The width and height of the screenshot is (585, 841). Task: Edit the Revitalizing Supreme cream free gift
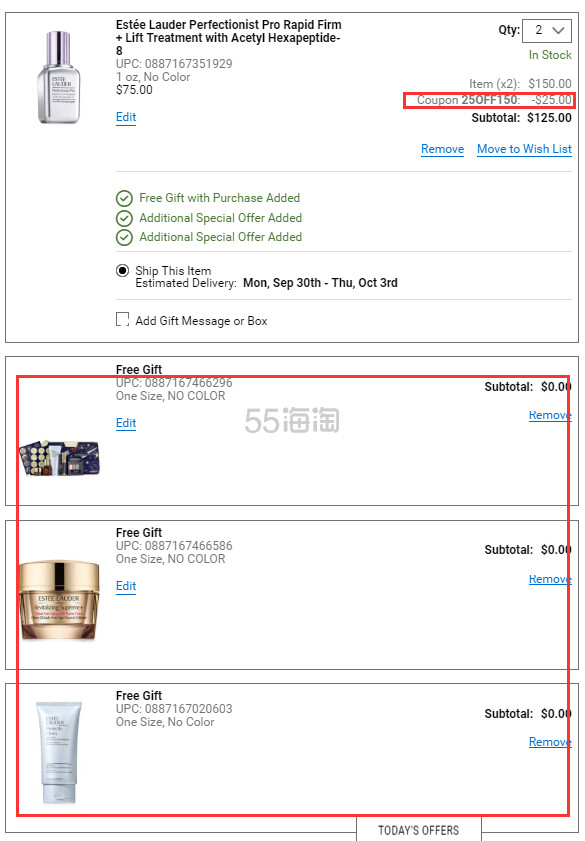[x=126, y=586]
